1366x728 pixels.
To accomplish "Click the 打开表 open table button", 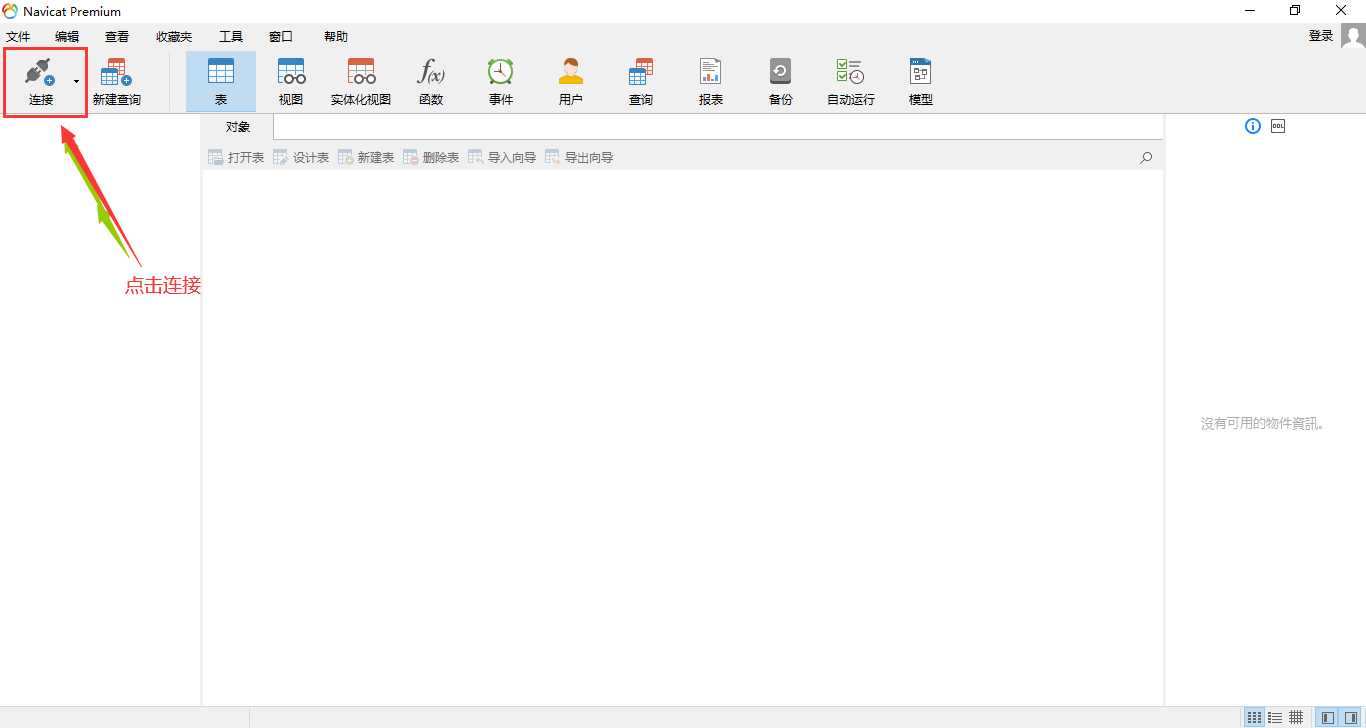I will [x=236, y=157].
